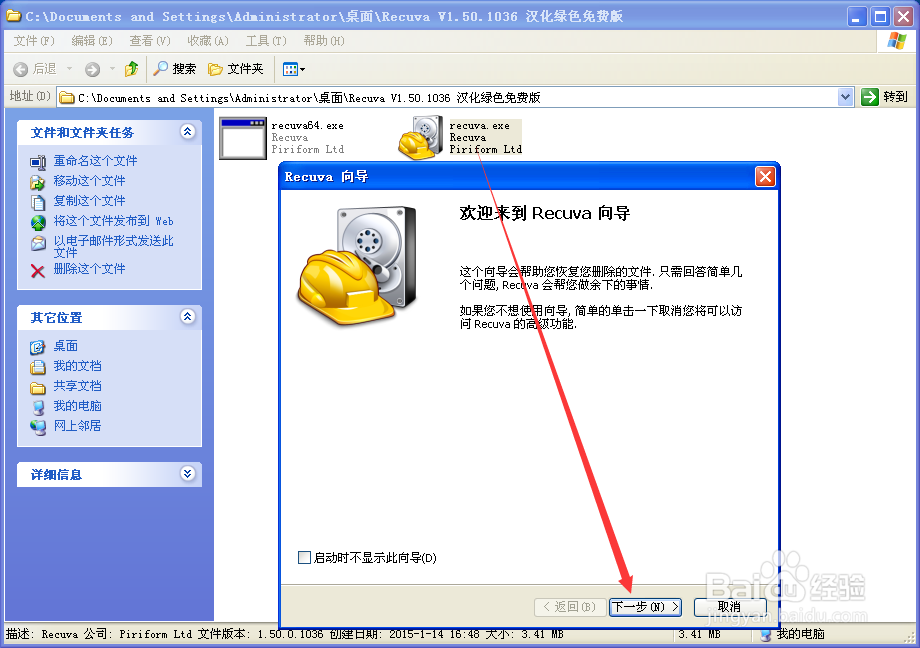This screenshot has width=920, height=648.
Task: Toggle the Folders (文件夹) pane button
Action: coord(236,69)
